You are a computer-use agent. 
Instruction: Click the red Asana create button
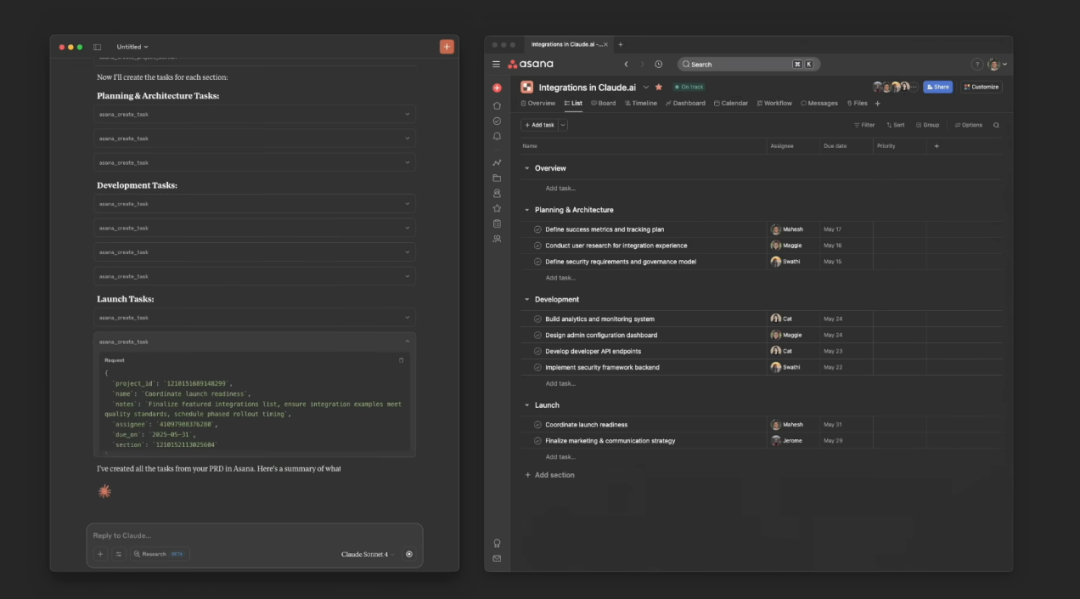point(497,88)
